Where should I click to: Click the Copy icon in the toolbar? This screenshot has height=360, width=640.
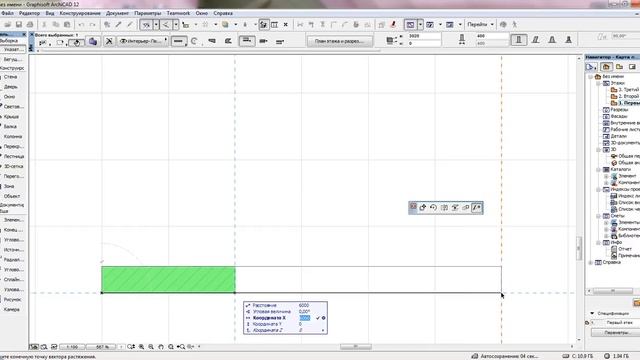(x=56, y=25)
